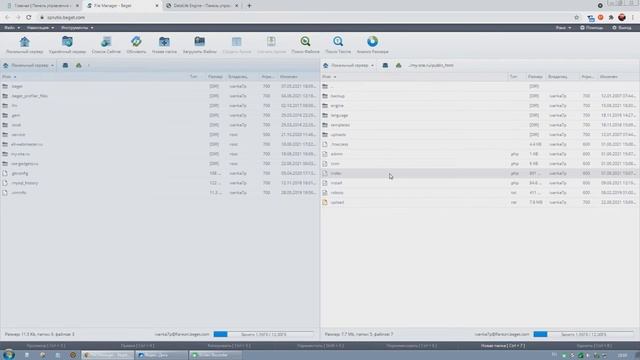Click the Upload files toolbar icon

[x=200, y=42]
